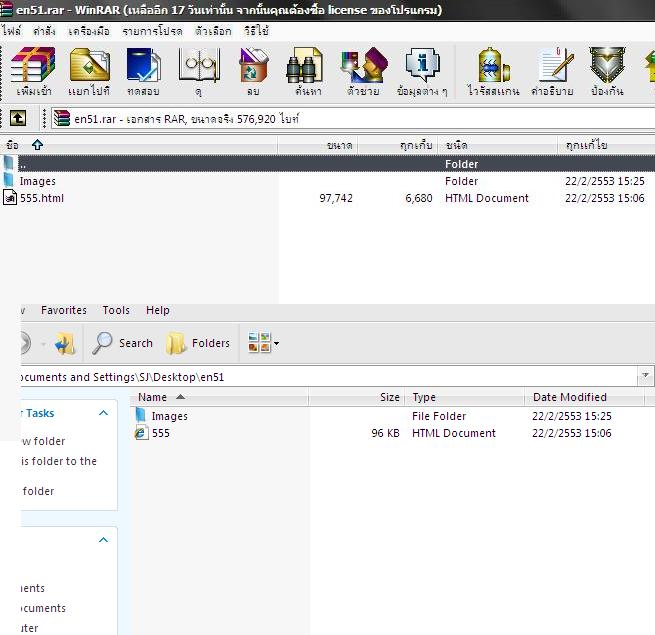Sort by Date Modified column in Explorer
The image size is (655, 635).
[584, 397]
